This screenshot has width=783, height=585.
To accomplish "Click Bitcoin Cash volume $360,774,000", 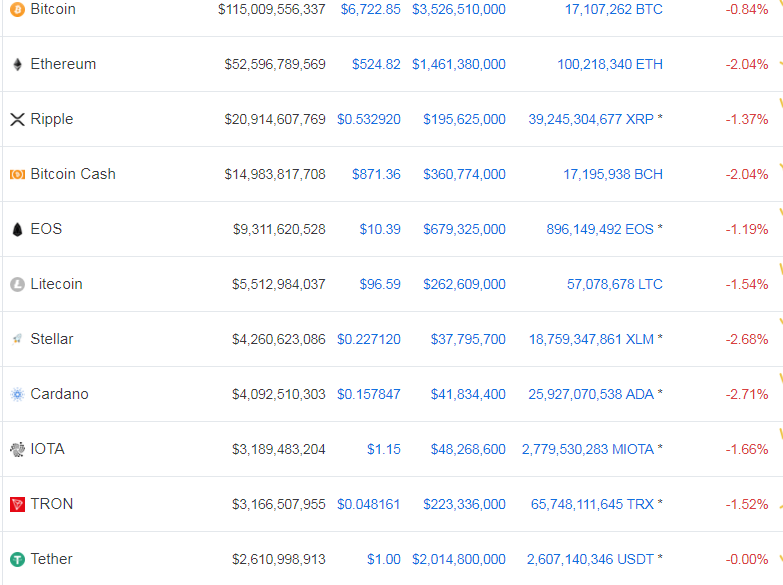I will point(464,174).
